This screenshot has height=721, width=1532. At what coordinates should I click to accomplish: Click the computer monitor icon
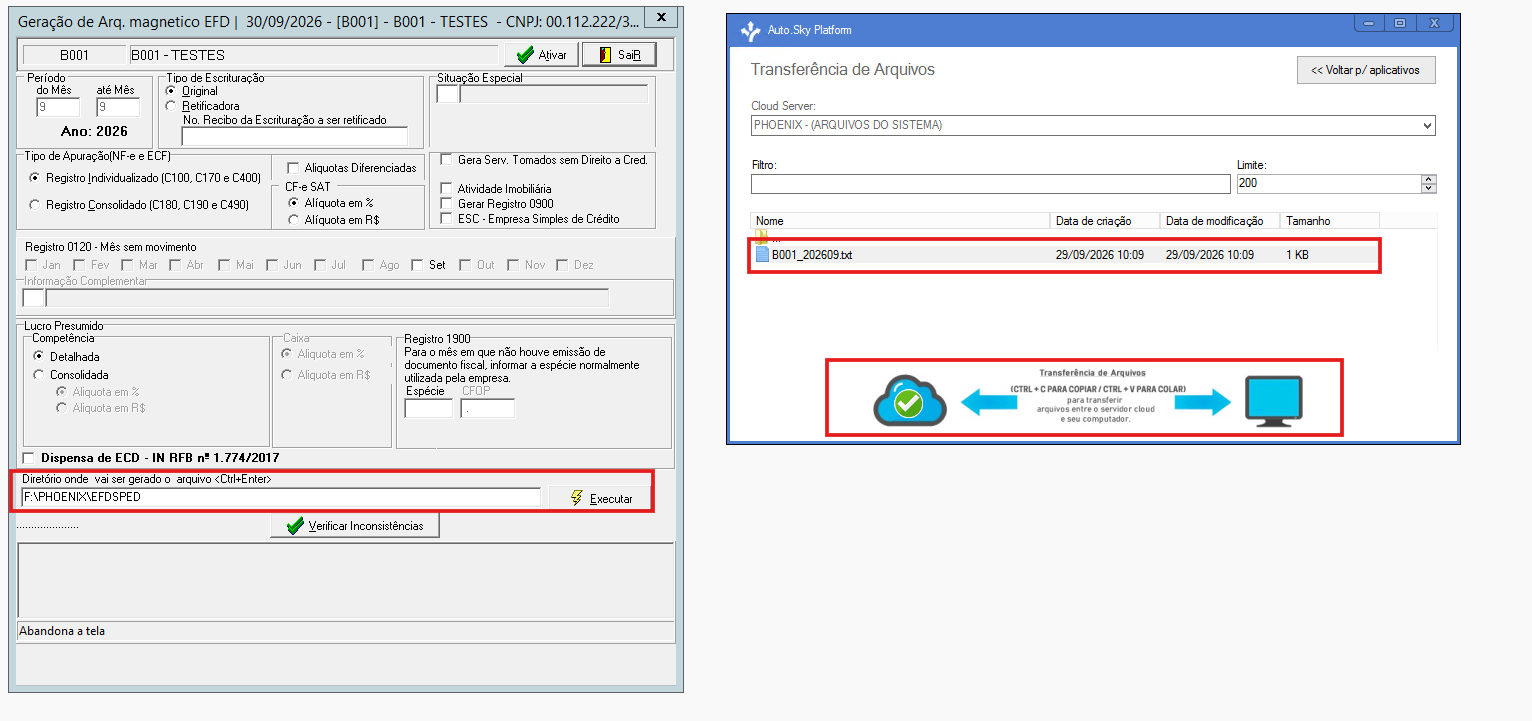point(1272,402)
